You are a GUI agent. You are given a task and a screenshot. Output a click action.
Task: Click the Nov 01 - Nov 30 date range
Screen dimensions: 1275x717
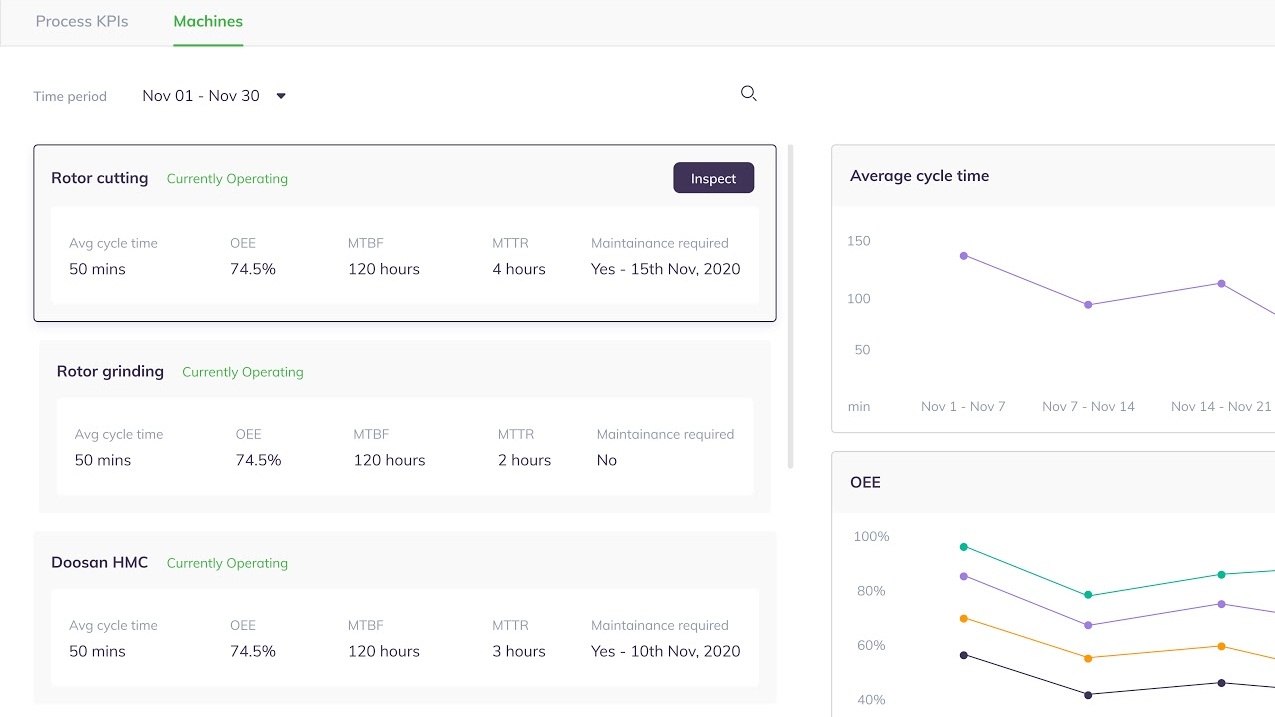coord(201,96)
